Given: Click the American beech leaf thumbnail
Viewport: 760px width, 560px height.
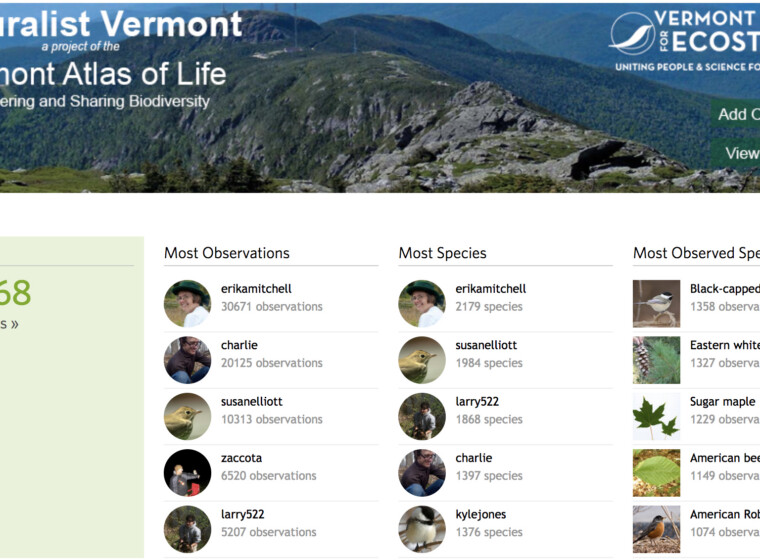Looking at the screenshot, I should (x=656, y=473).
